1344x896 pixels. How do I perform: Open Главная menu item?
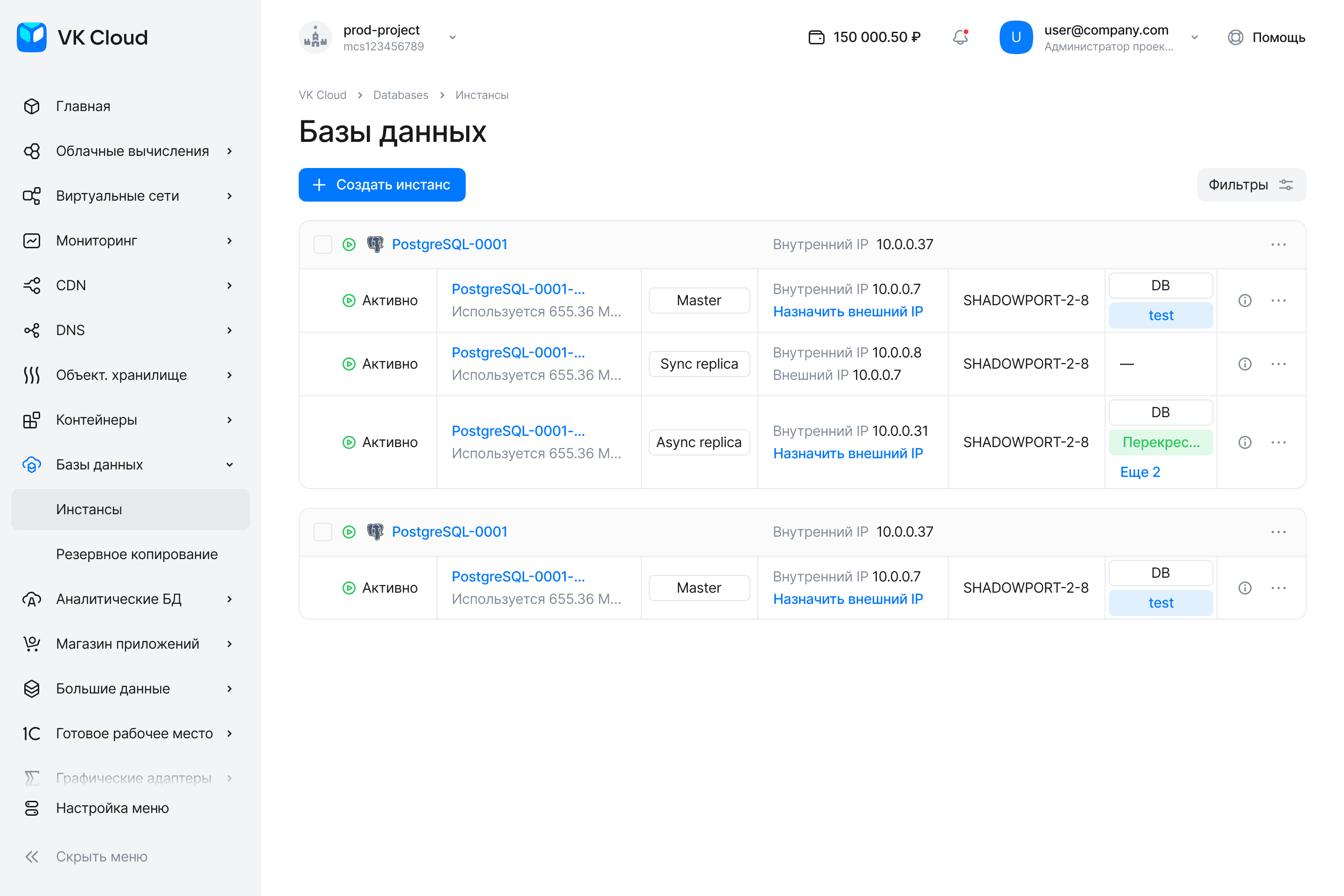point(130,106)
